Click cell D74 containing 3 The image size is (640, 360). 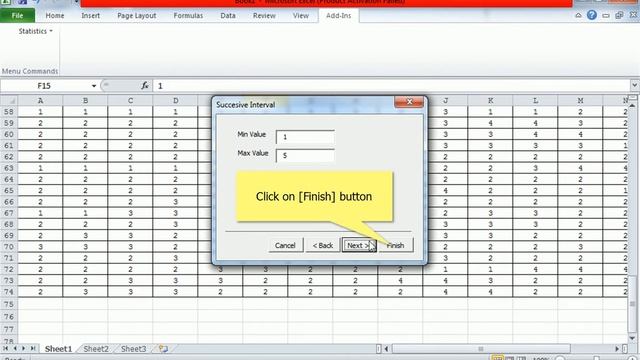pyautogui.click(x=176, y=292)
